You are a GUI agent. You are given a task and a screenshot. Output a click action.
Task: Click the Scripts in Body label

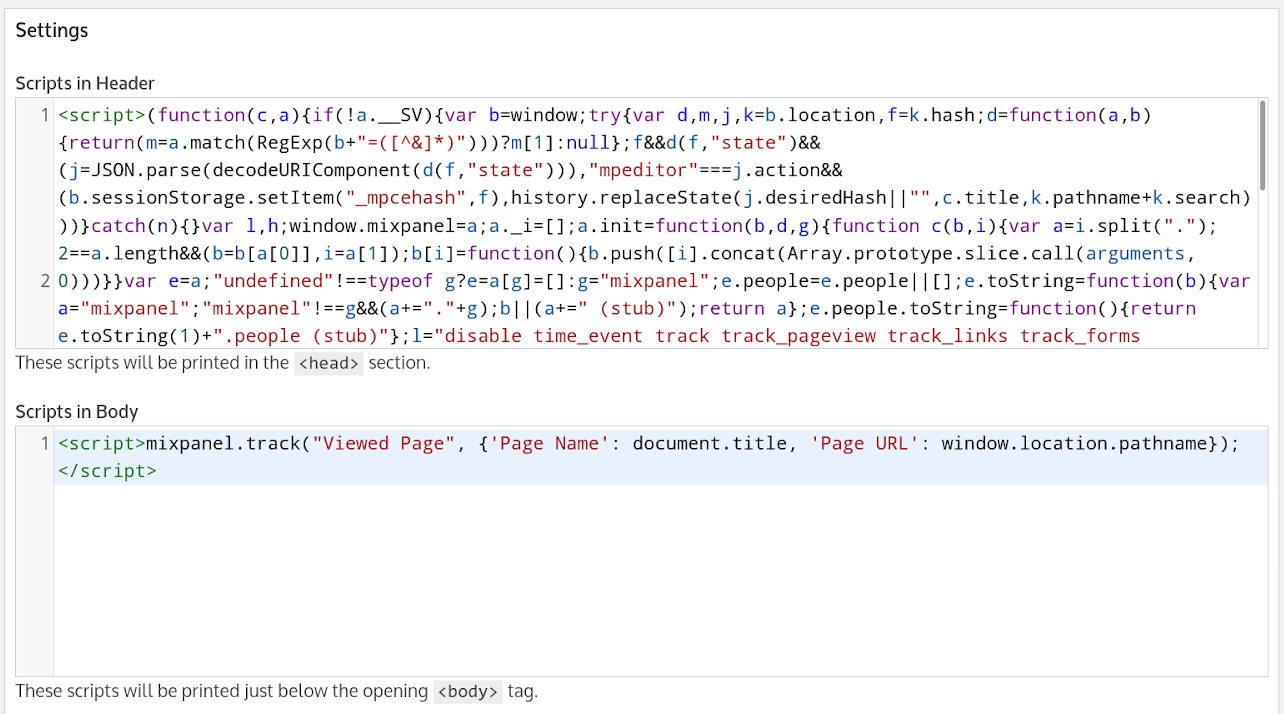[x=77, y=411]
